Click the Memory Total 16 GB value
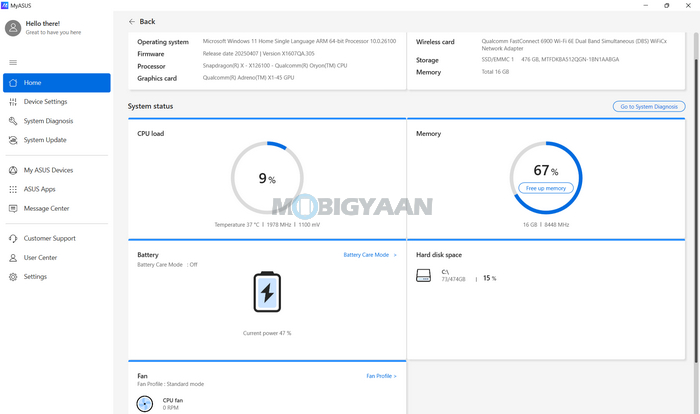Image resolution: width=700 pixels, height=414 pixels. (495, 72)
